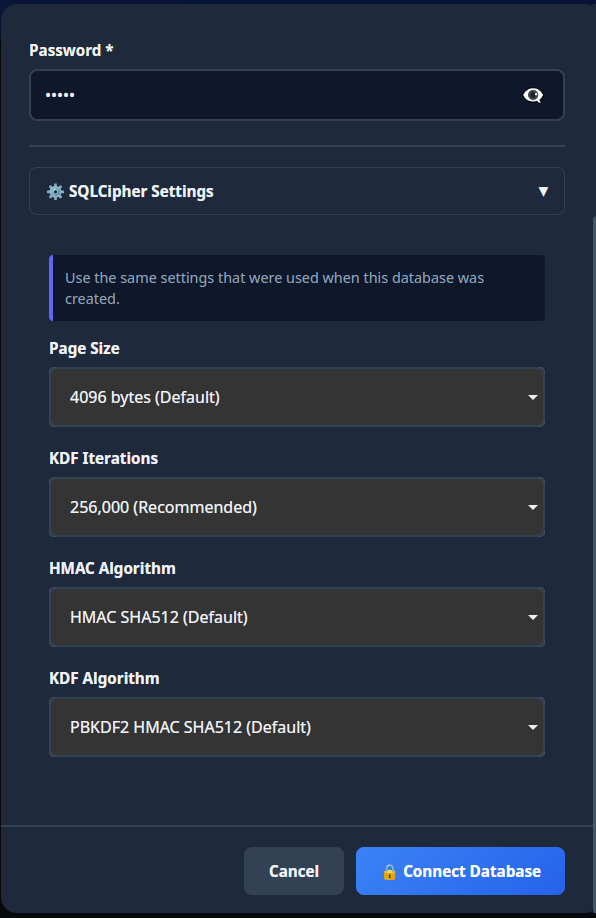This screenshot has width=596, height=918.
Task: Click the gear icon beside SQLCipher Settings
Action: point(60,190)
